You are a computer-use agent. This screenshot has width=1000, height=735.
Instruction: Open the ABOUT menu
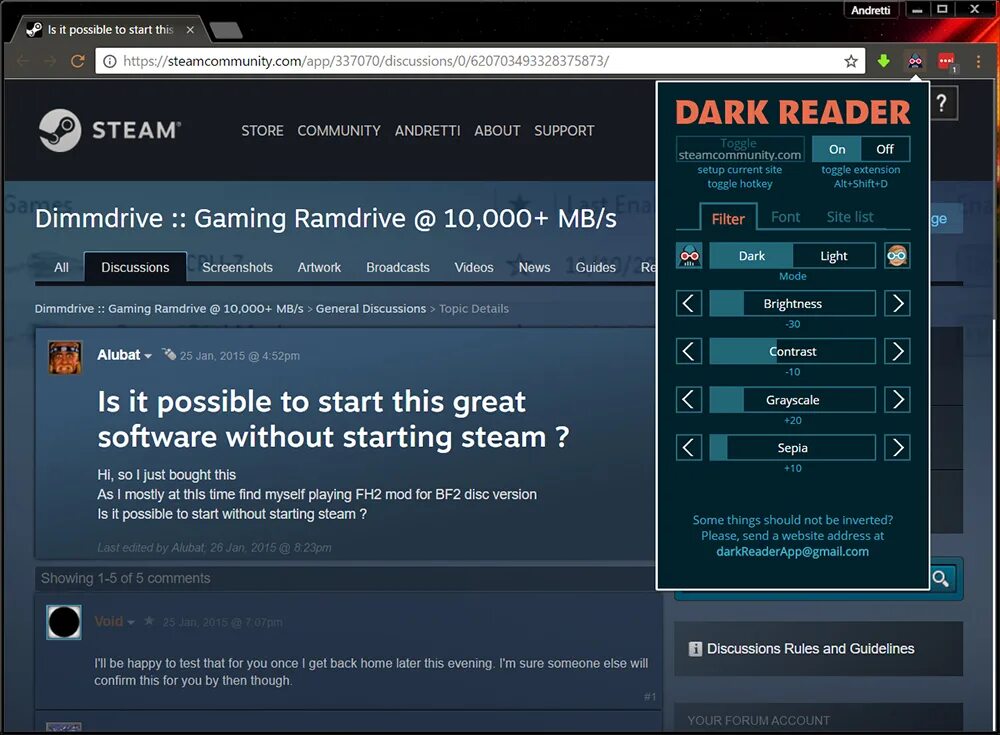(x=497, y=131)
